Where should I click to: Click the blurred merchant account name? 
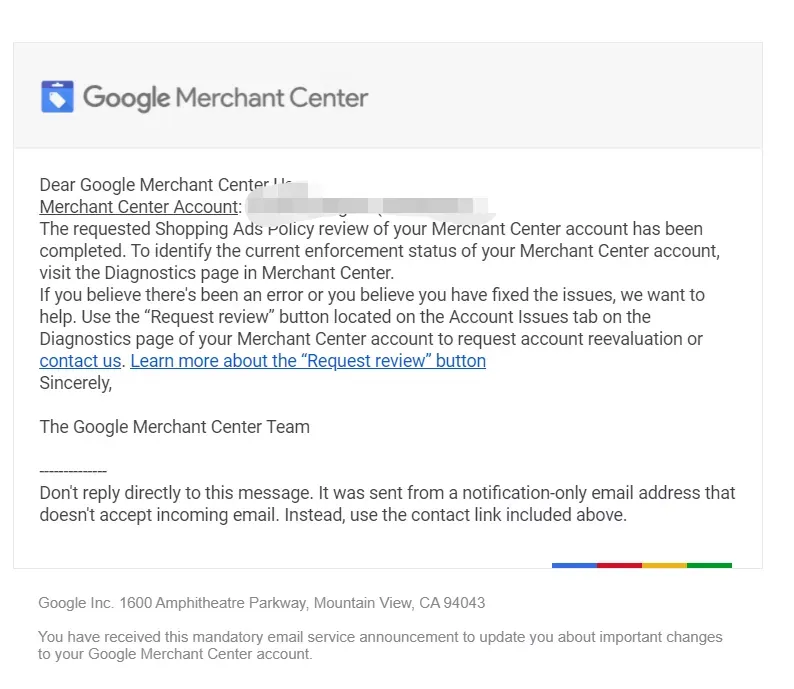click(362, 206)
